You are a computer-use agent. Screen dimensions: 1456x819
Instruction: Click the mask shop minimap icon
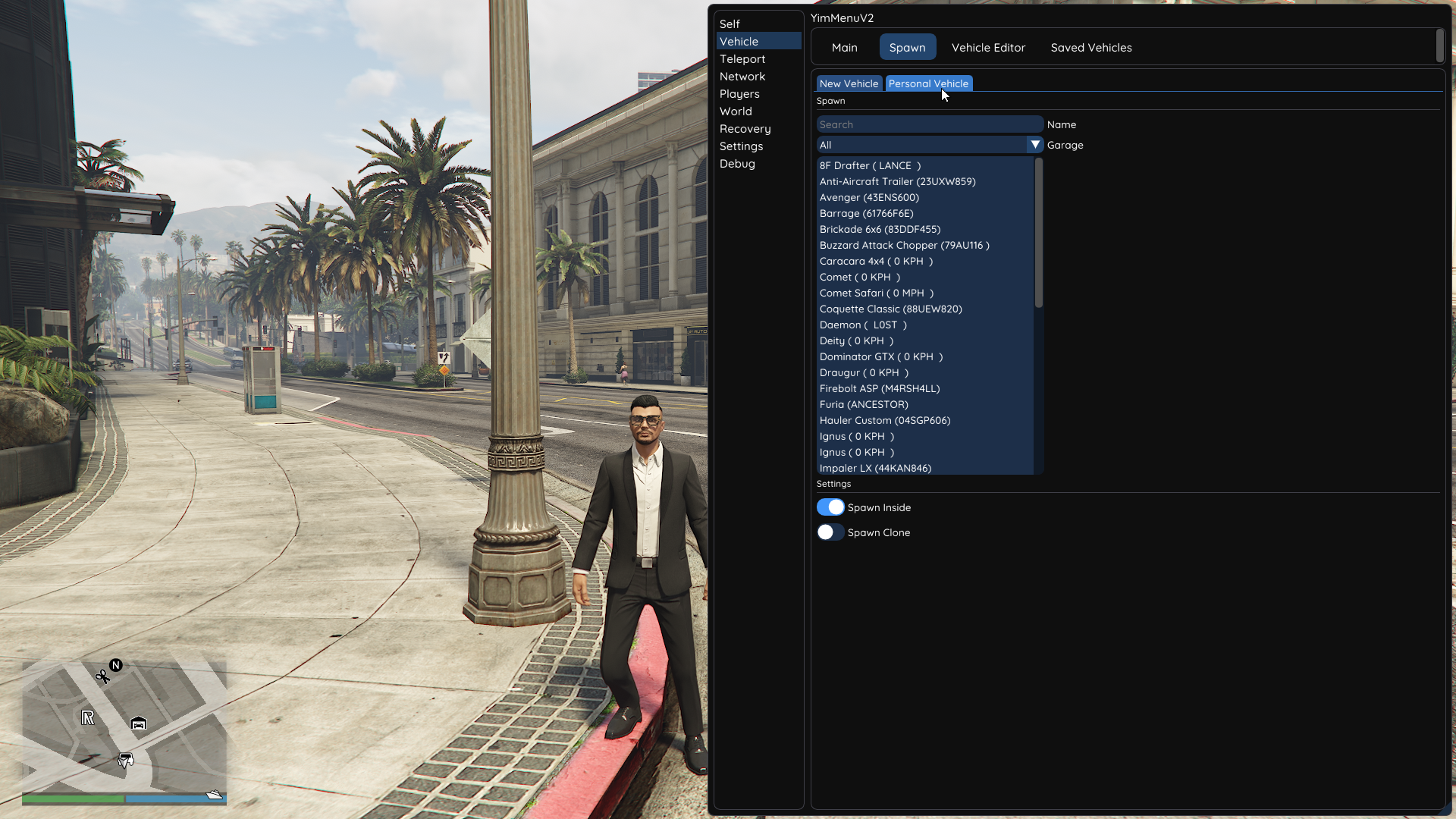point(126,760)
